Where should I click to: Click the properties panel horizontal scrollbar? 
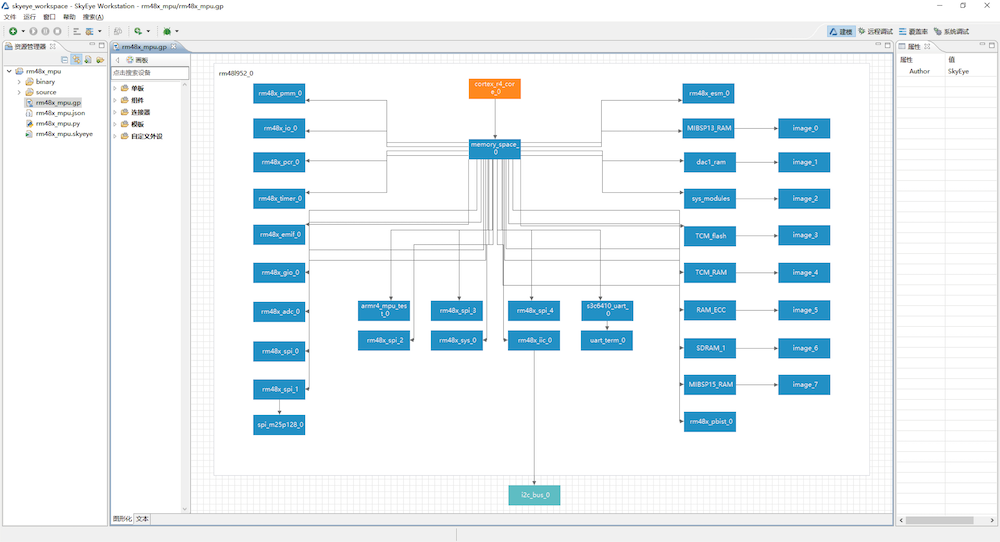click(x=940, y=520)
